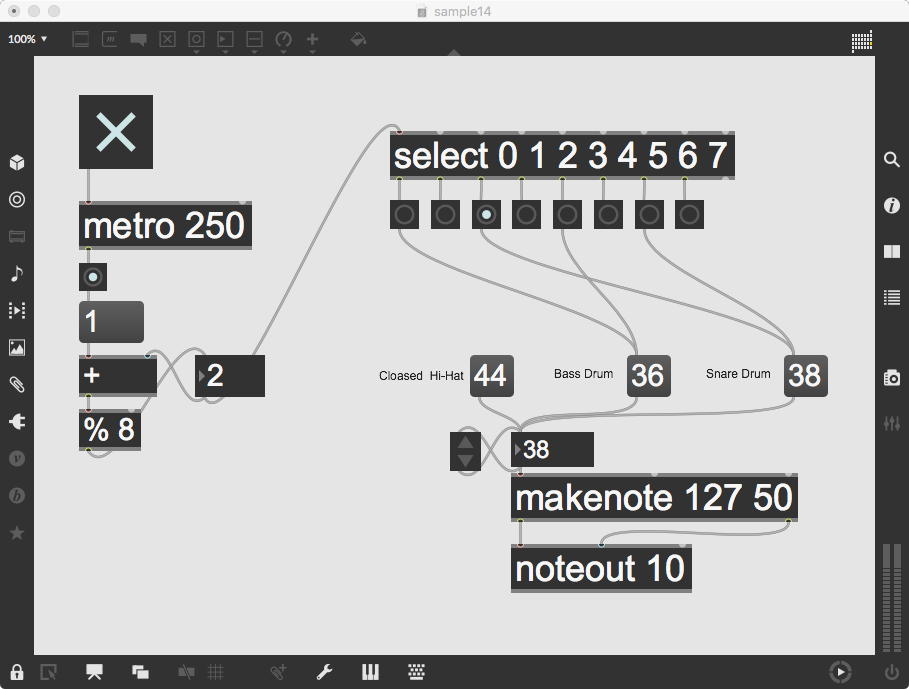Image resolution: width=909 pixels, height=689 pixels.
Task: Toggle audio power button at bottom right
Action: pyautogui.click(x=892, y=672)
